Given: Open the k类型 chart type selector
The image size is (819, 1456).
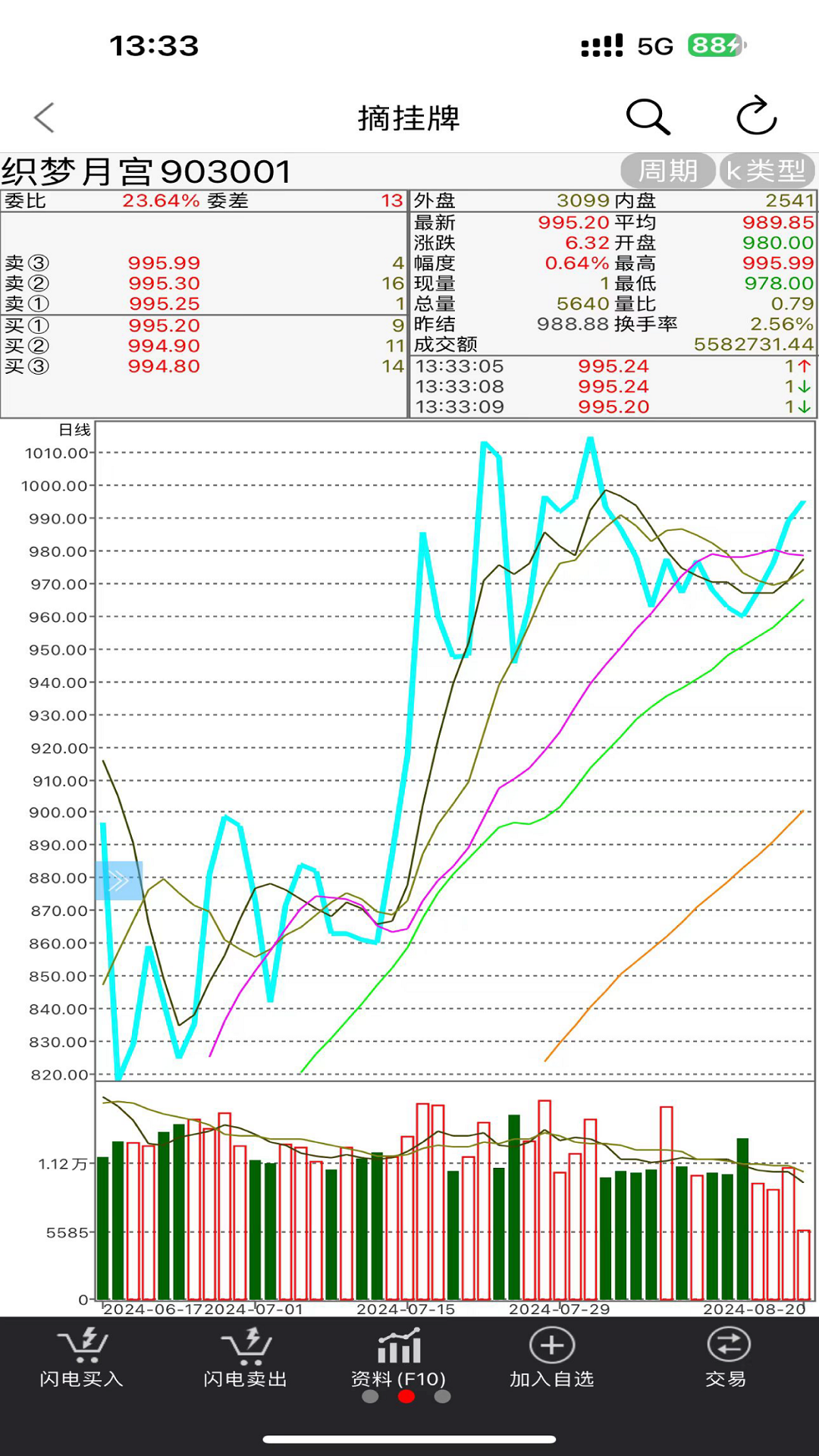Looking at the screenshot, I should 766,171.
